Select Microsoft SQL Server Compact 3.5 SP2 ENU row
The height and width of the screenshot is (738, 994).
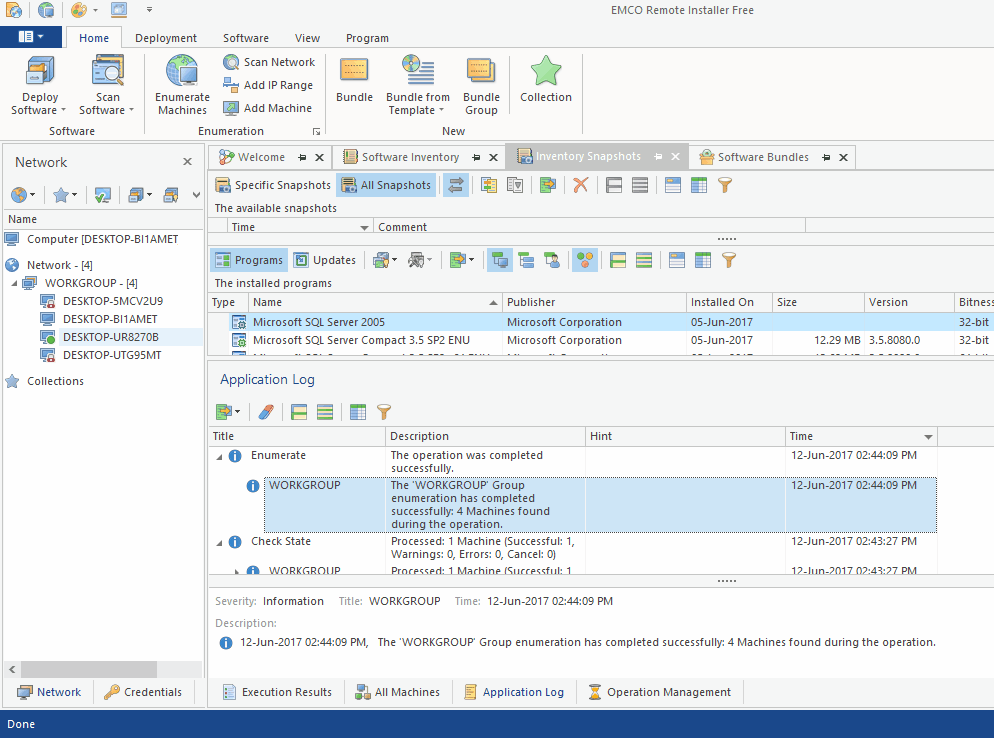coord(600,340)
